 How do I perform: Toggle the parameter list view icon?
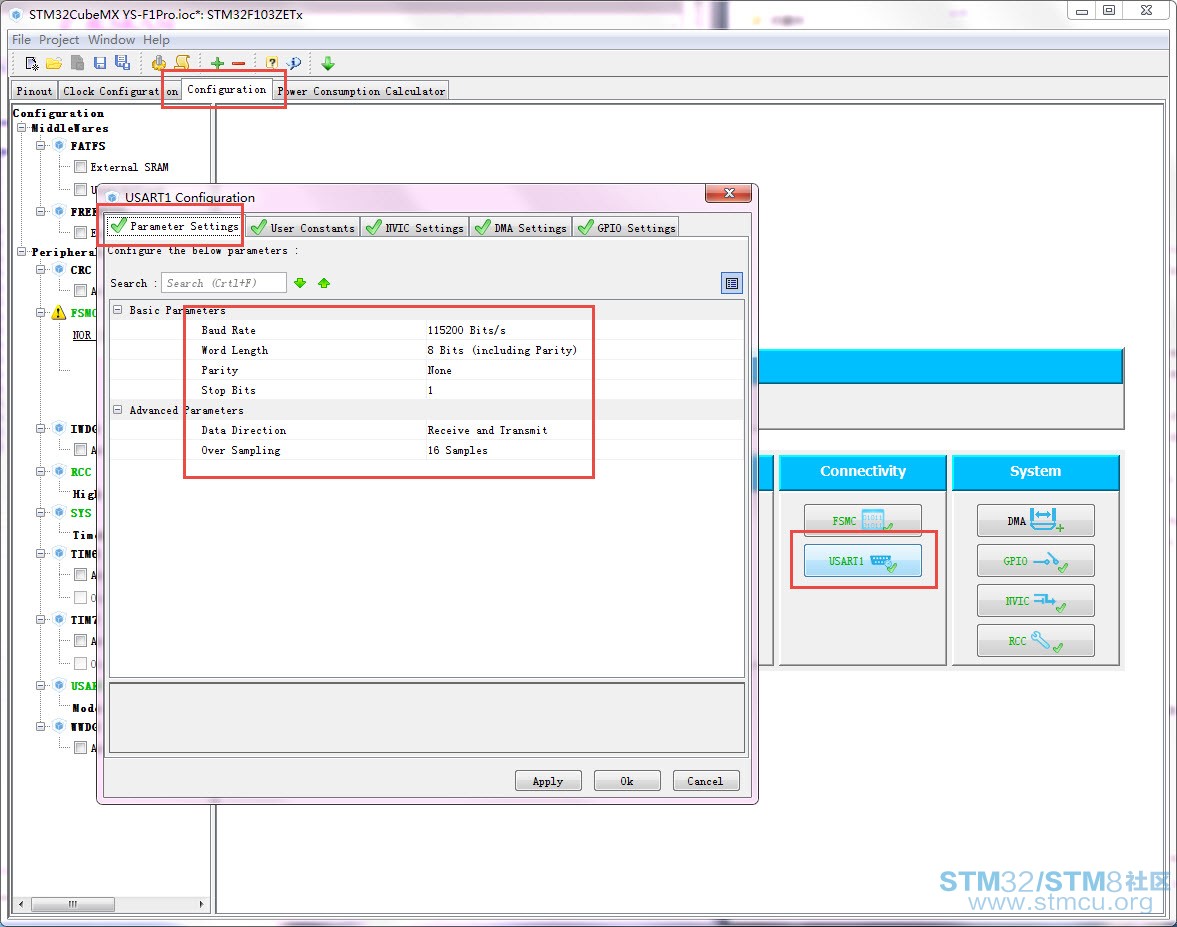[x=732, y=283]
